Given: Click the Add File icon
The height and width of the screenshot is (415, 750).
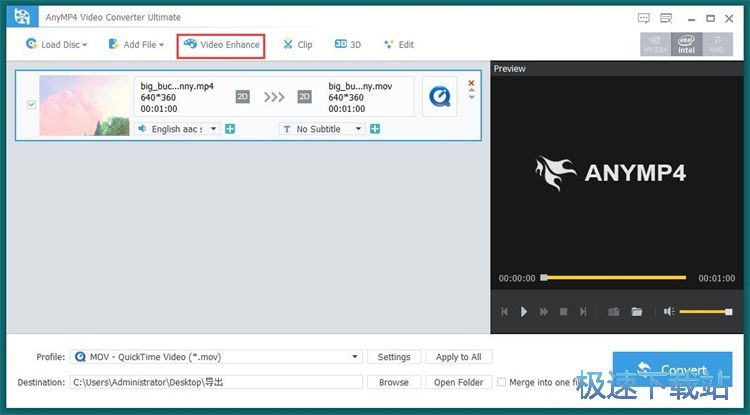Looking at the screenshot, I should (x=114, y=44).
